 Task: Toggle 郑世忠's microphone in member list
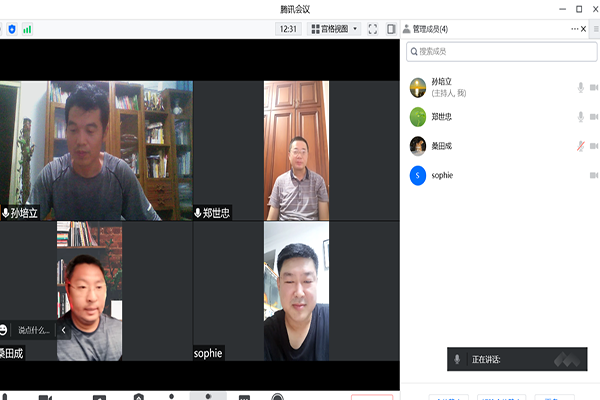coord(580,117)
